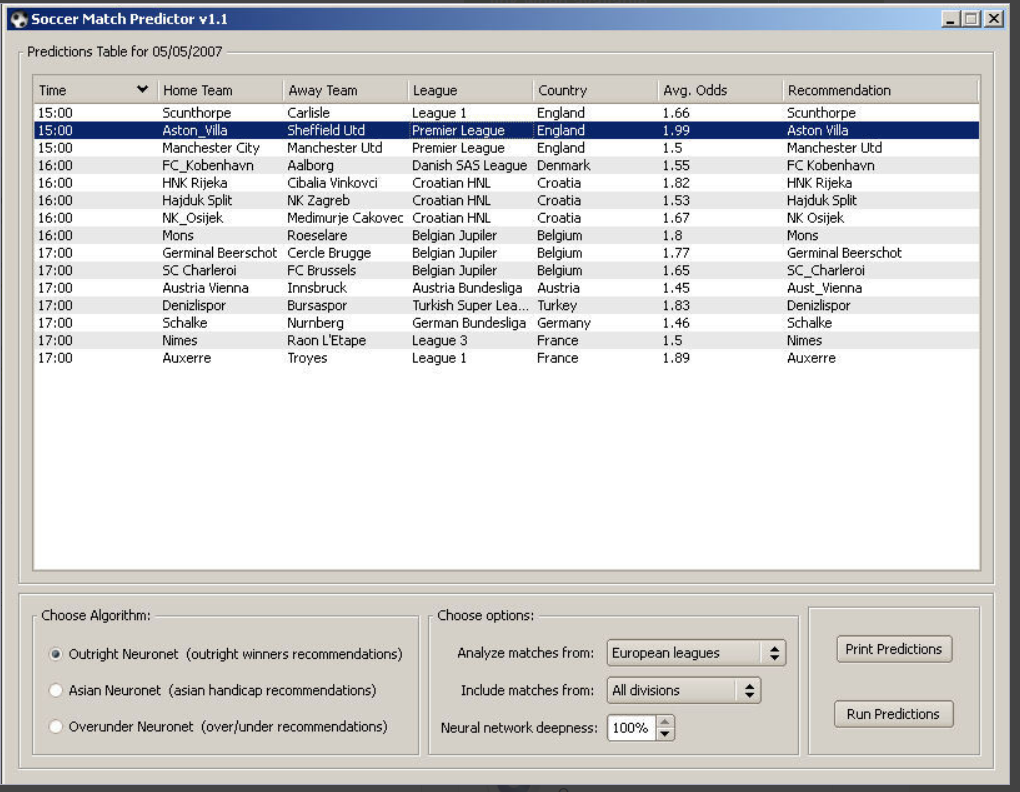Minimize the Soccer Match Predictor window

click(951, 19)
